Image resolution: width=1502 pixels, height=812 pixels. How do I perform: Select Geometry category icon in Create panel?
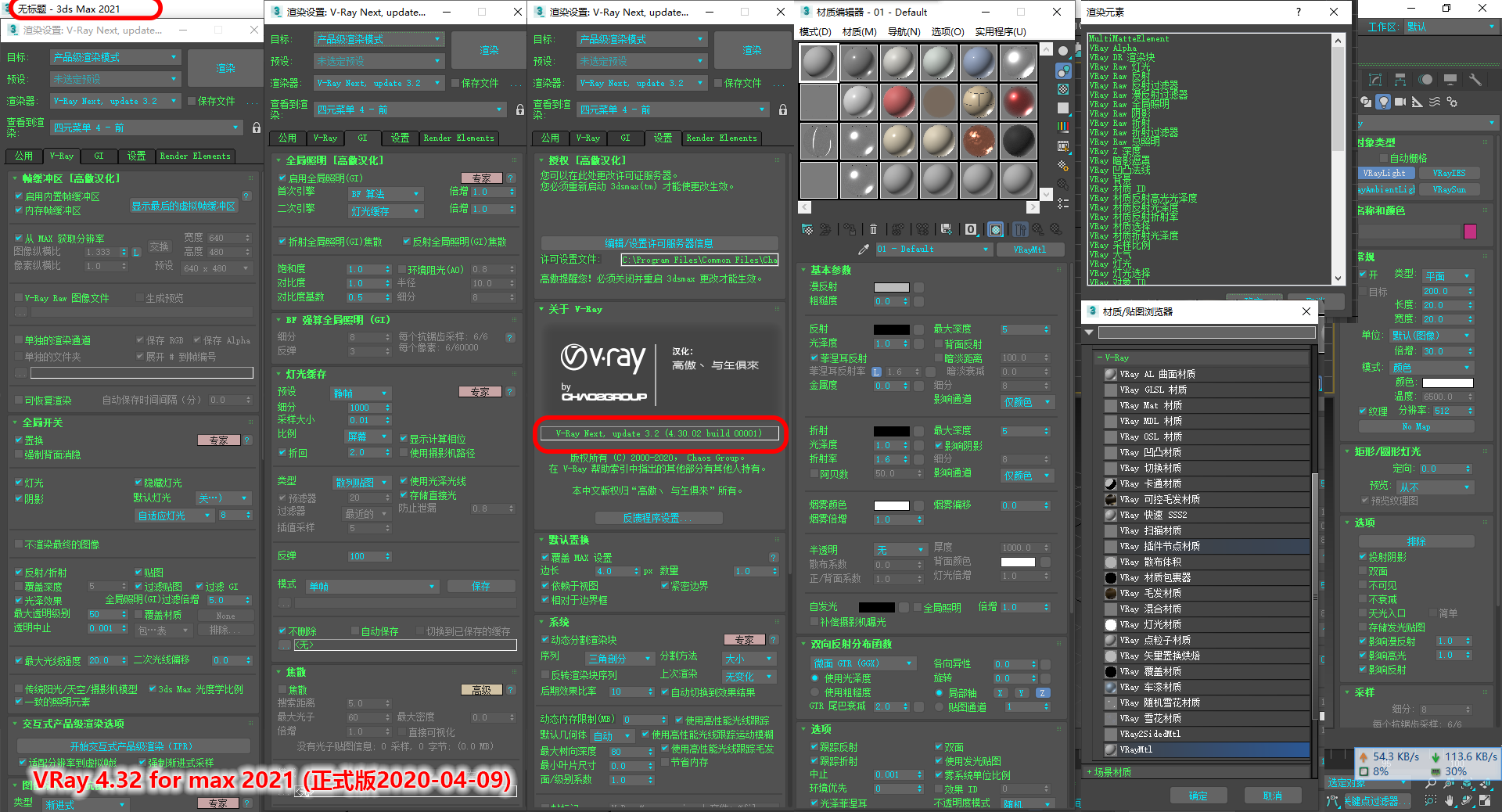coord(1366,102)
